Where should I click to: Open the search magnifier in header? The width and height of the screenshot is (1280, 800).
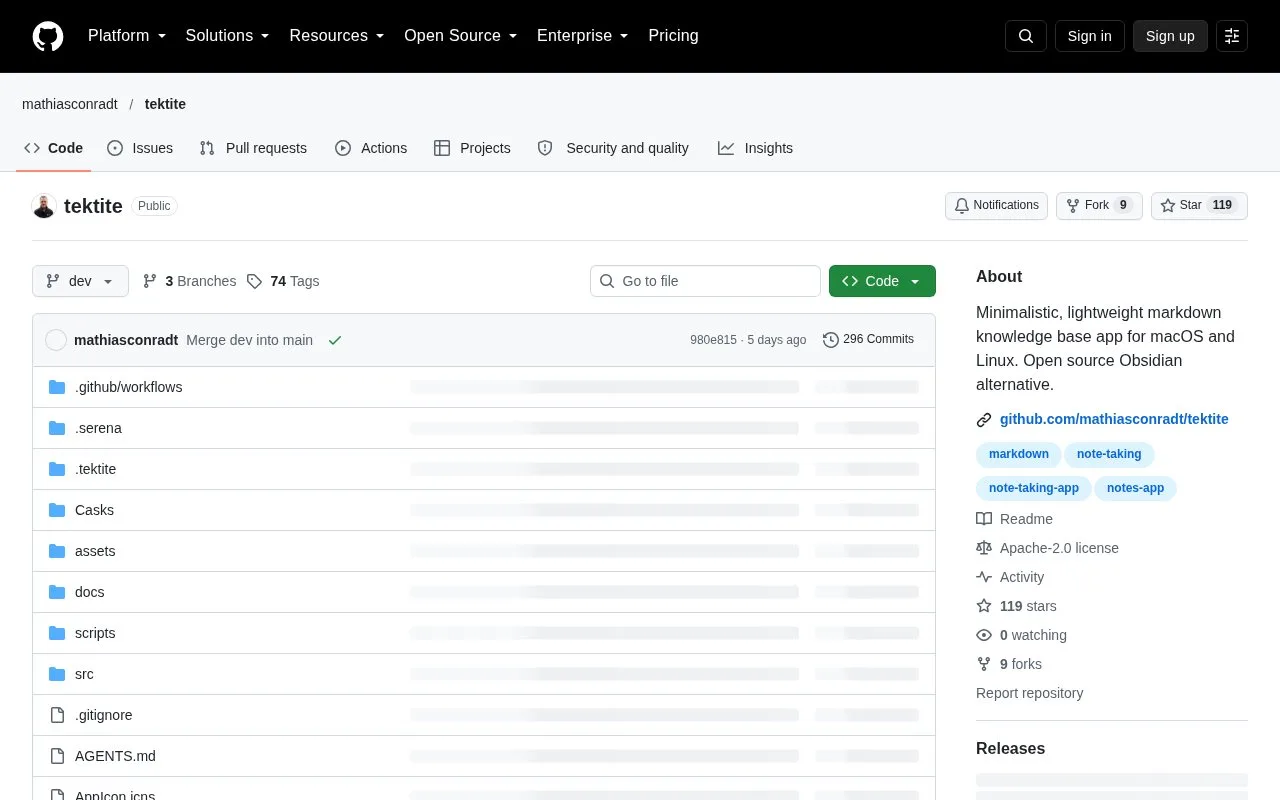pos(1026,36)
